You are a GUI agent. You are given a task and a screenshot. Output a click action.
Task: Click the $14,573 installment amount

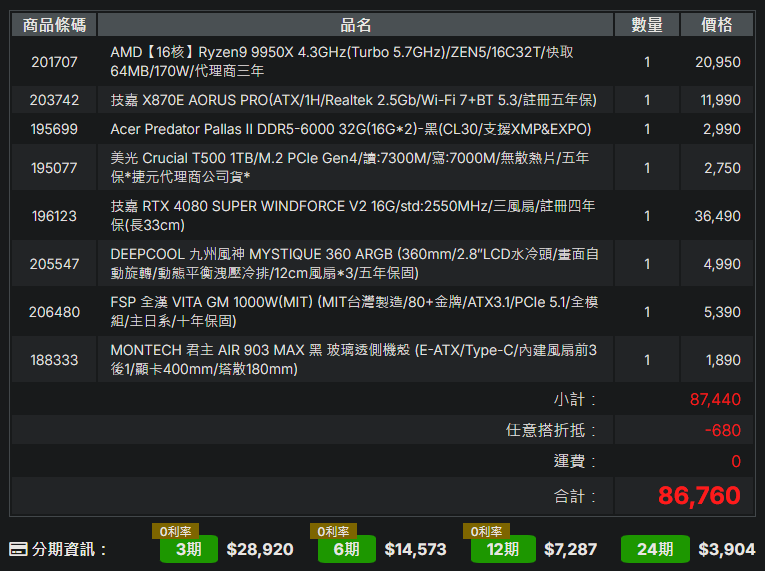tap(415, 549)
